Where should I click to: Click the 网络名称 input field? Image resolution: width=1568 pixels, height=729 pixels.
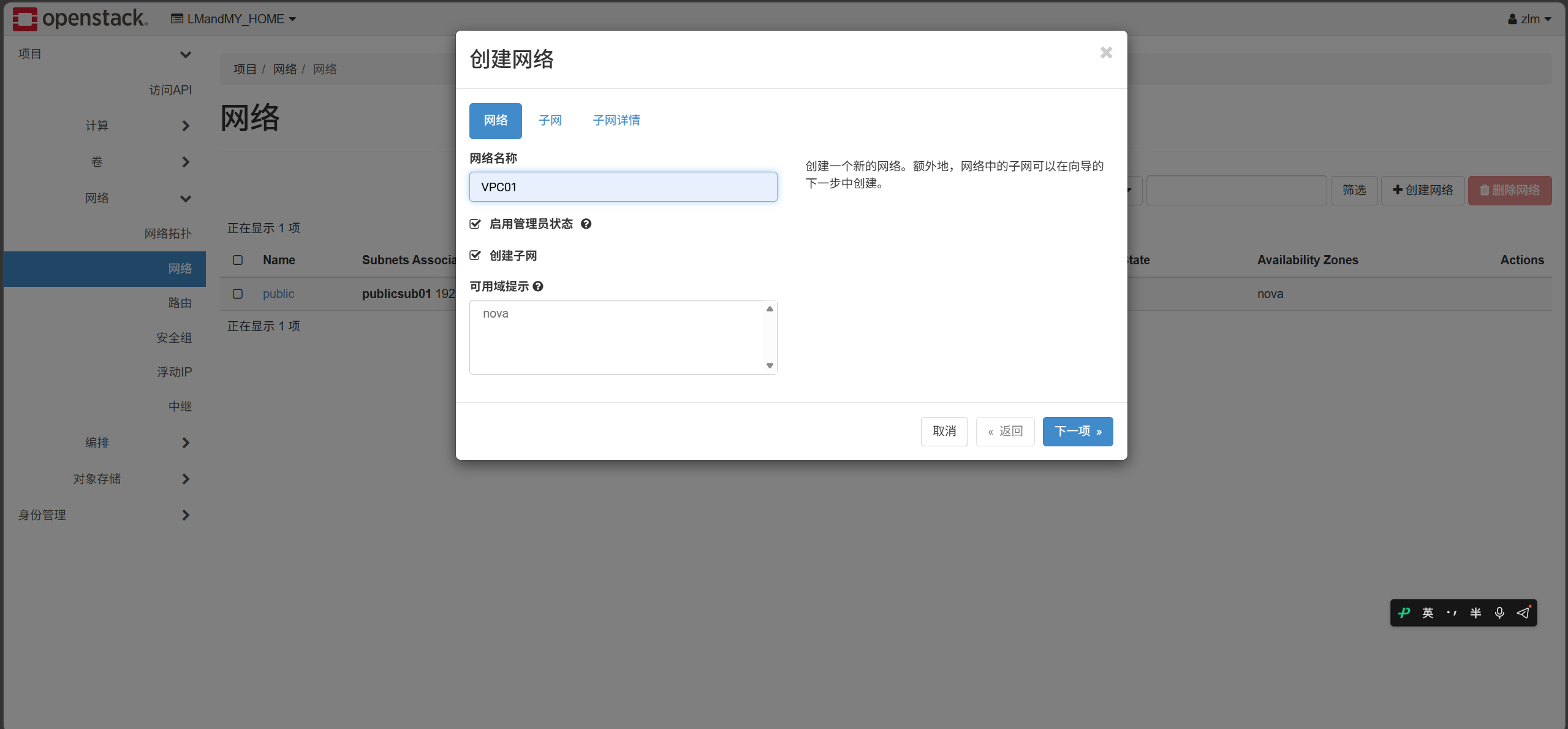(x=623, y=187)
